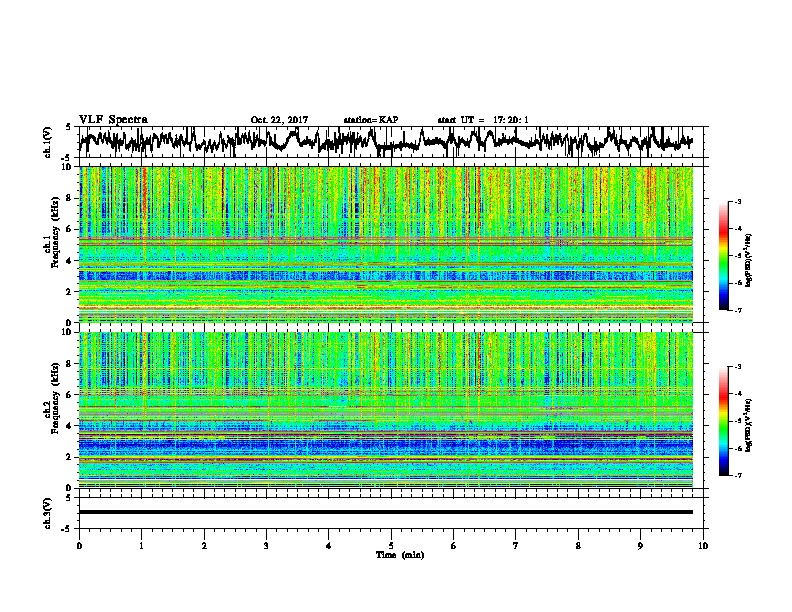This screenshot has height=612, width=792.
Task: Click the ch.2 "Frequency (kHz)" axis label
Action: [x=55, y=399]
